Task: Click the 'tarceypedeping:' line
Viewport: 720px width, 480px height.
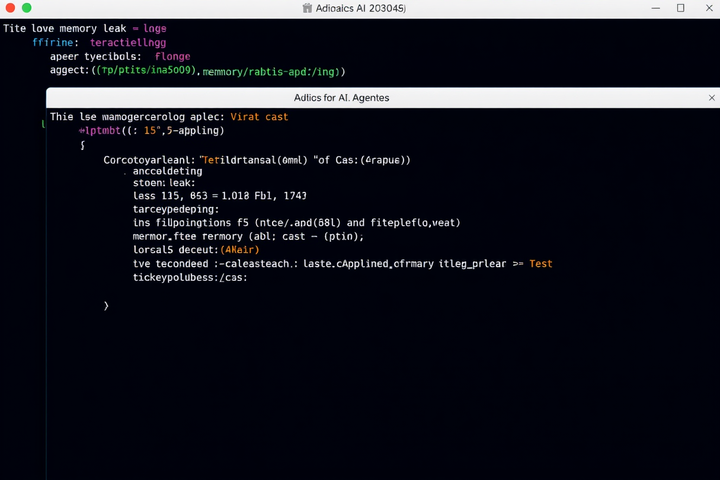Action: coord(176,209)
